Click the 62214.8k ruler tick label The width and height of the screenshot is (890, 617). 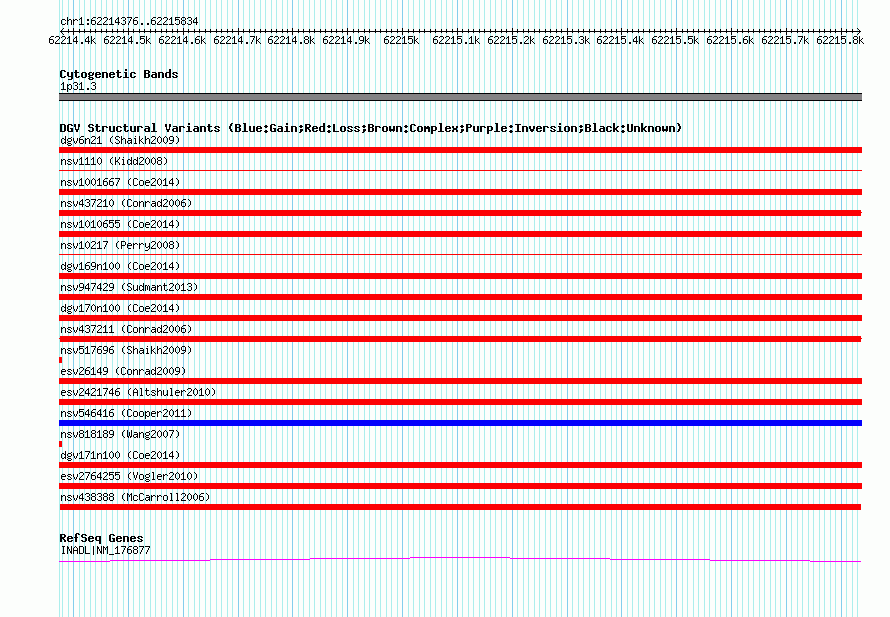pos(291,40)
